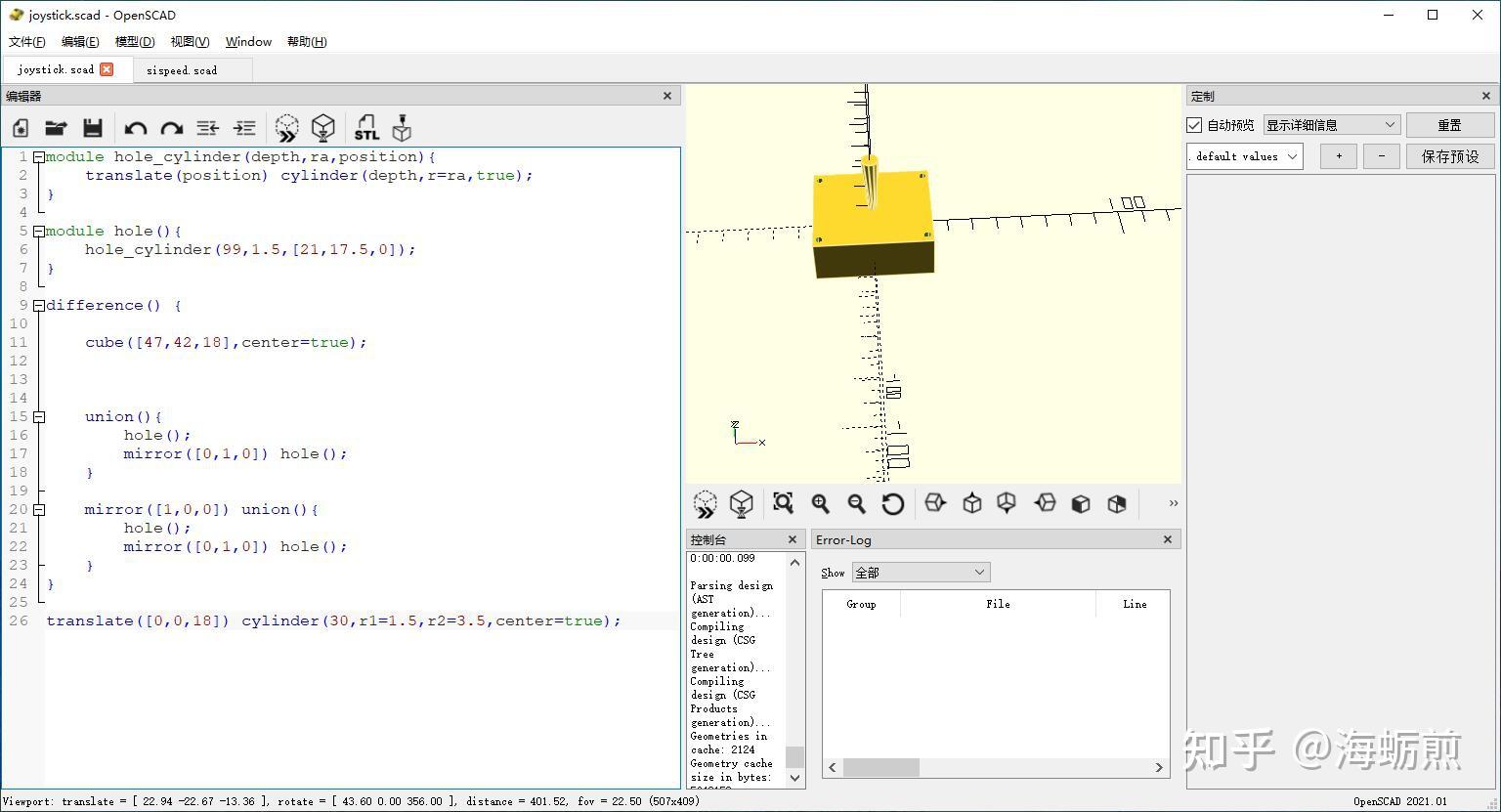Open the 视图(V) menu
This screenshot has height=812, width=1501.
[190, 42]
